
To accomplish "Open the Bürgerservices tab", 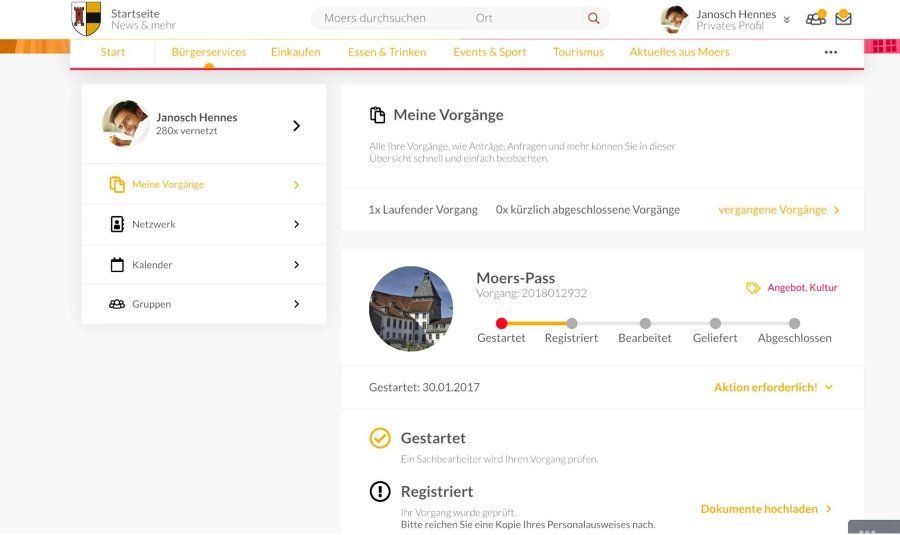I will 209,52.
